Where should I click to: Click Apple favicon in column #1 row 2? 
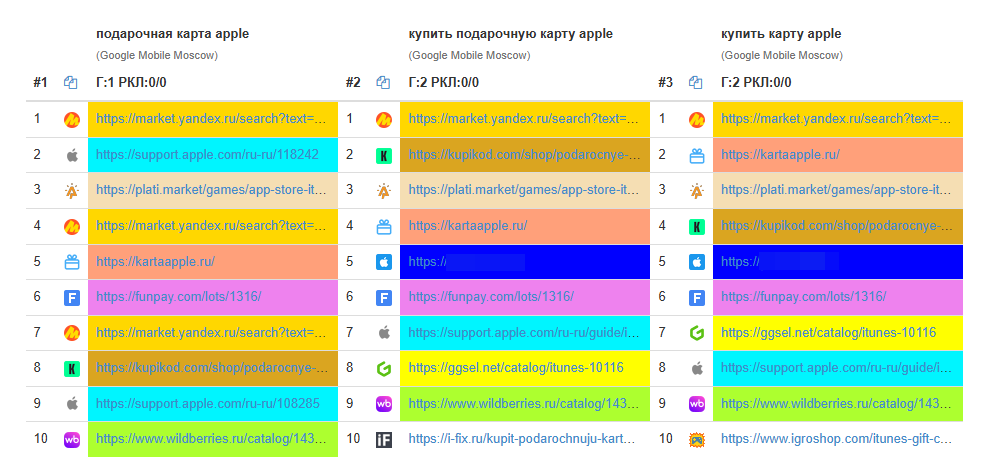pos(72,155)
